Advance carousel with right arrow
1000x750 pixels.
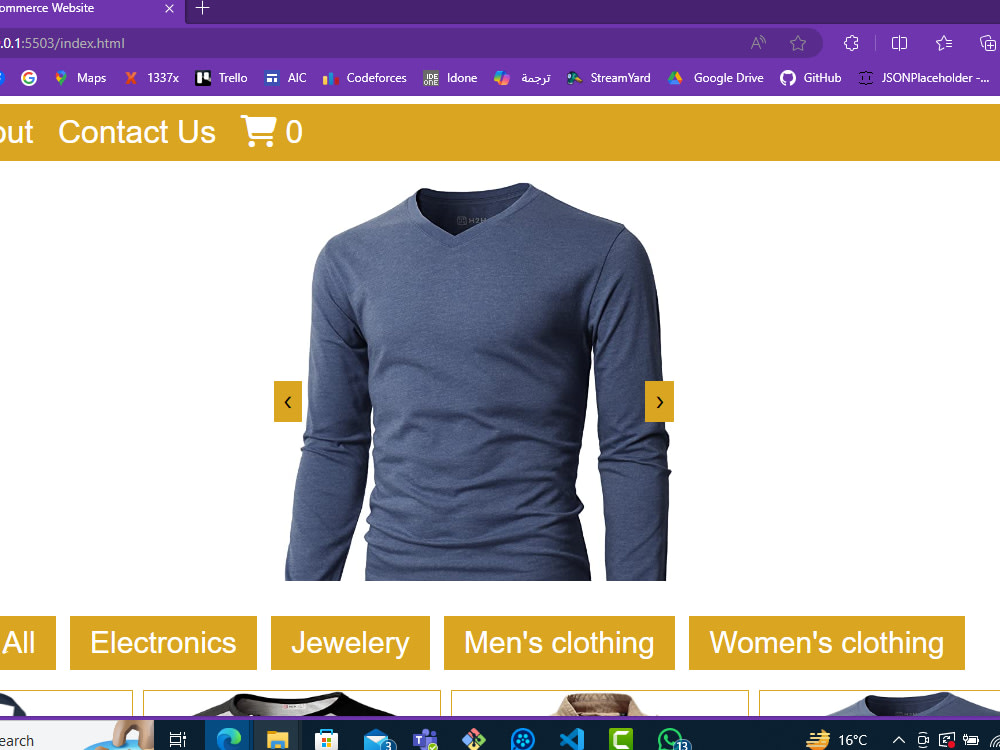click(659, 402)
